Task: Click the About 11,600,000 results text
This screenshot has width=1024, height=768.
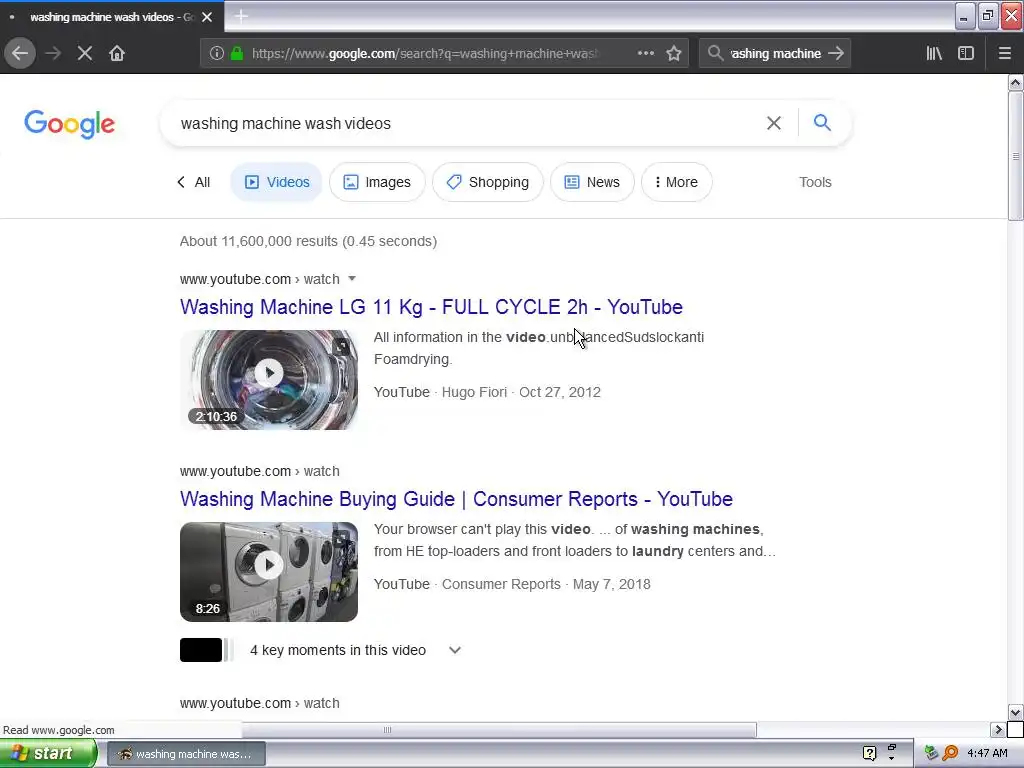Action: (308, 241)
